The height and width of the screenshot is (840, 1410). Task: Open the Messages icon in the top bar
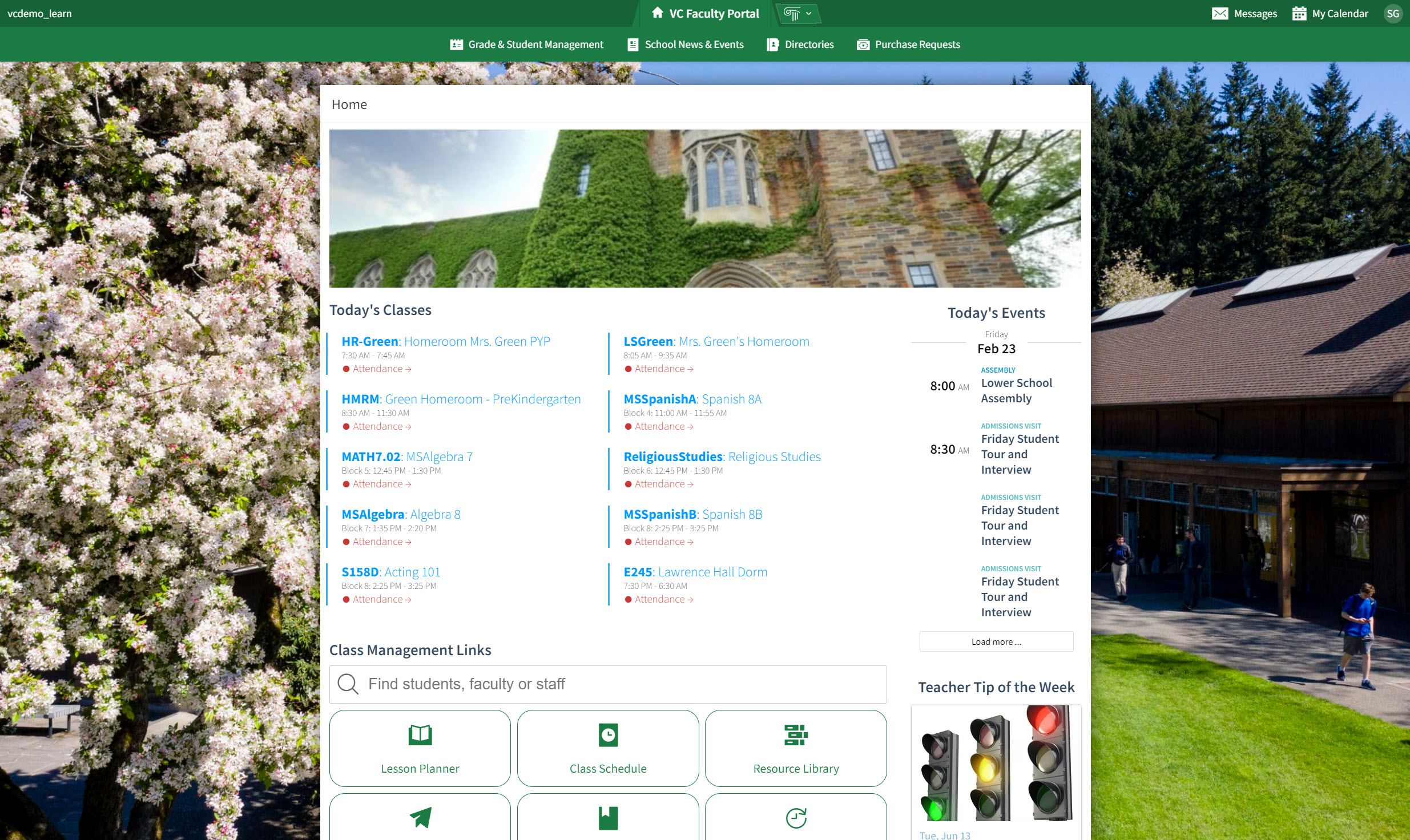[x=1220, y=13]
